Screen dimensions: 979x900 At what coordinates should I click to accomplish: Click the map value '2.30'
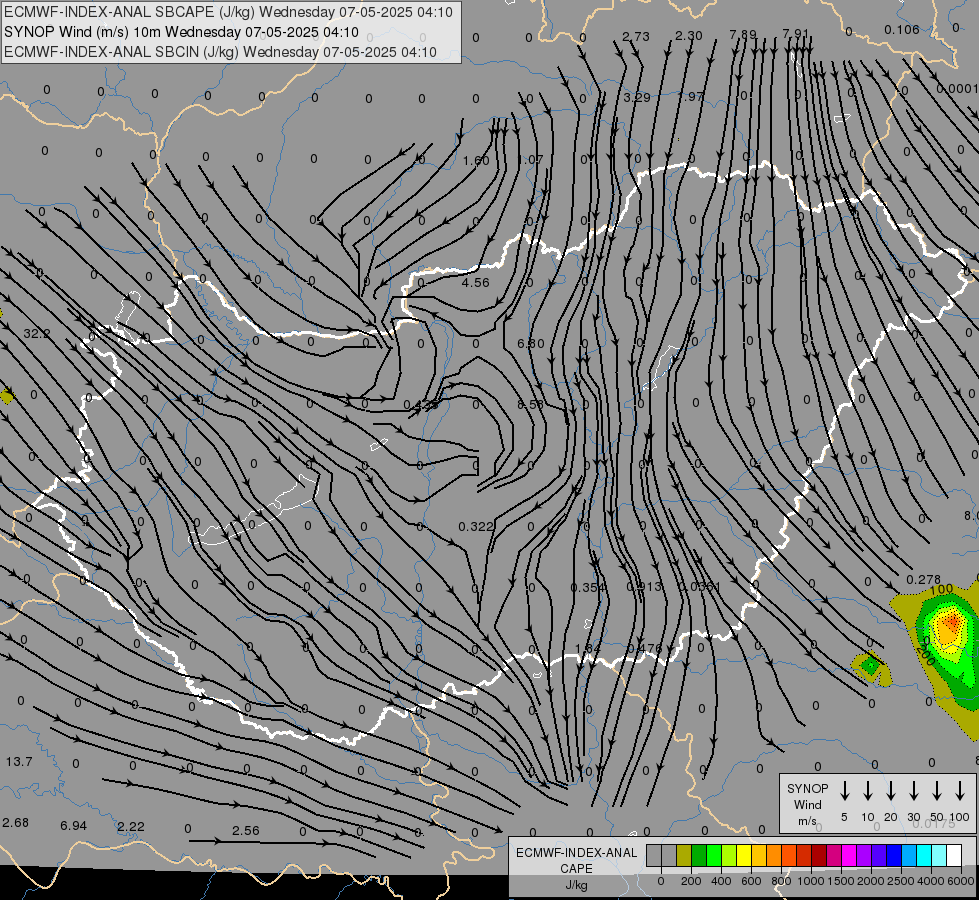(x=689, y=36)
